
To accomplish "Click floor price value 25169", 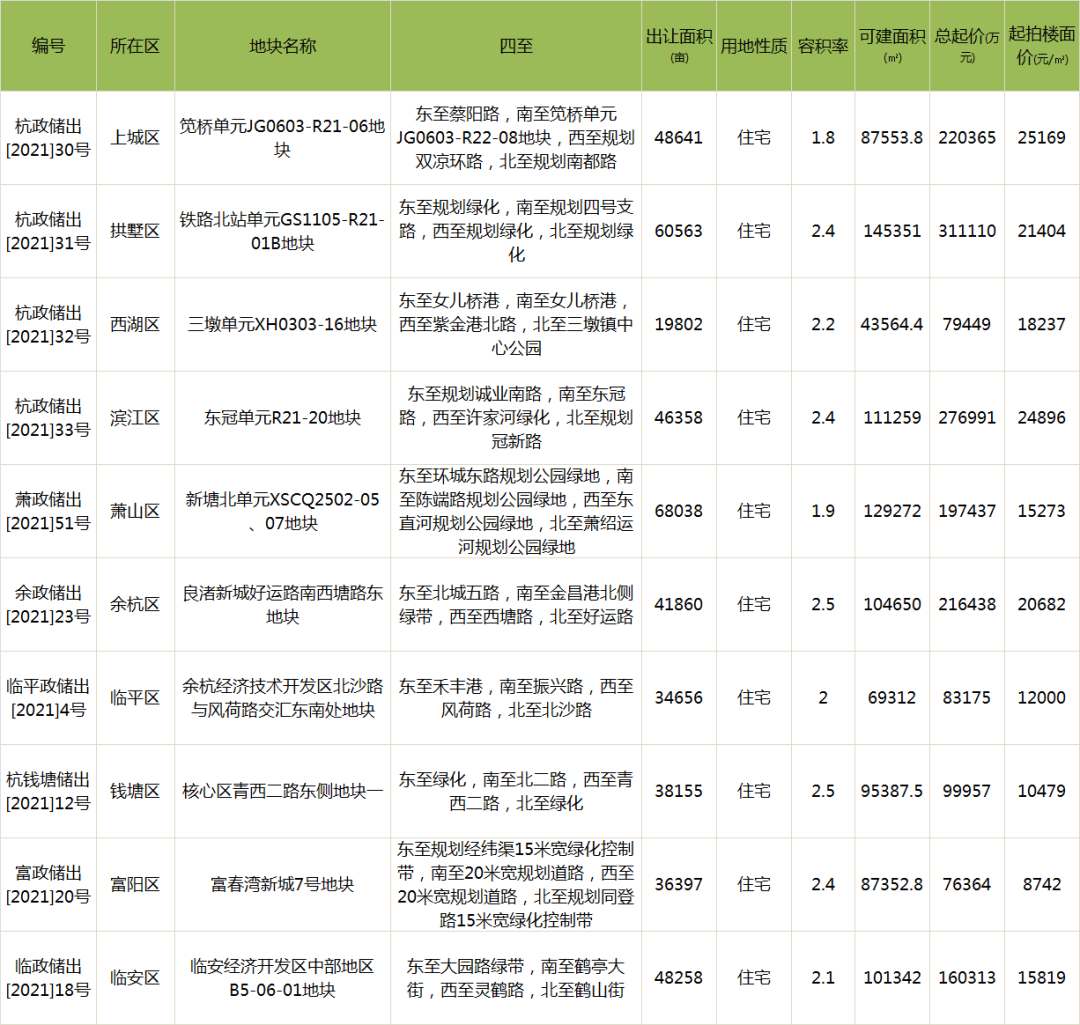I will (x=1042, y=138).
